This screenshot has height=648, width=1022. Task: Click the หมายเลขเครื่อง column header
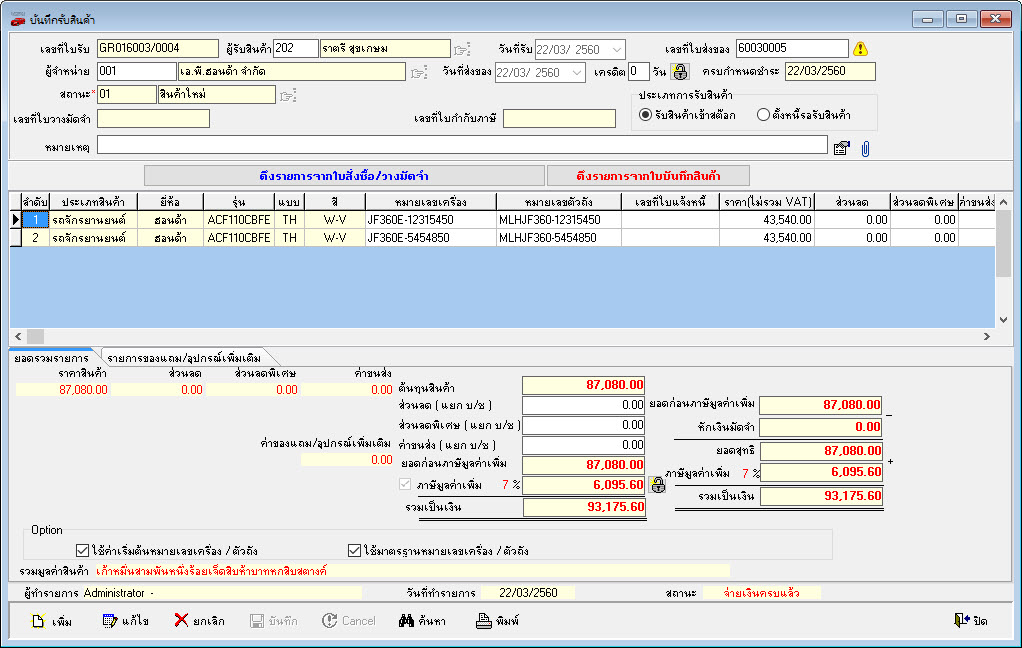(x=430, y=202)
